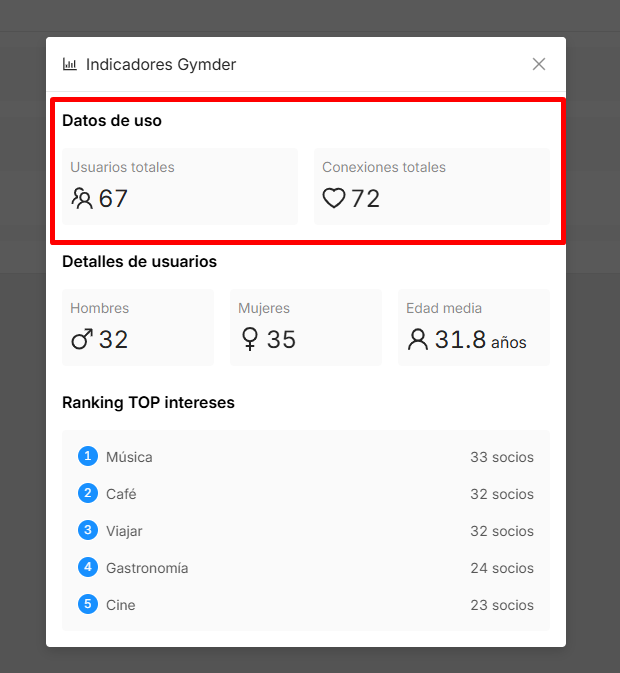Click the heart icon beside 72
Screen dimensions: 620x673
pos(334,198)
